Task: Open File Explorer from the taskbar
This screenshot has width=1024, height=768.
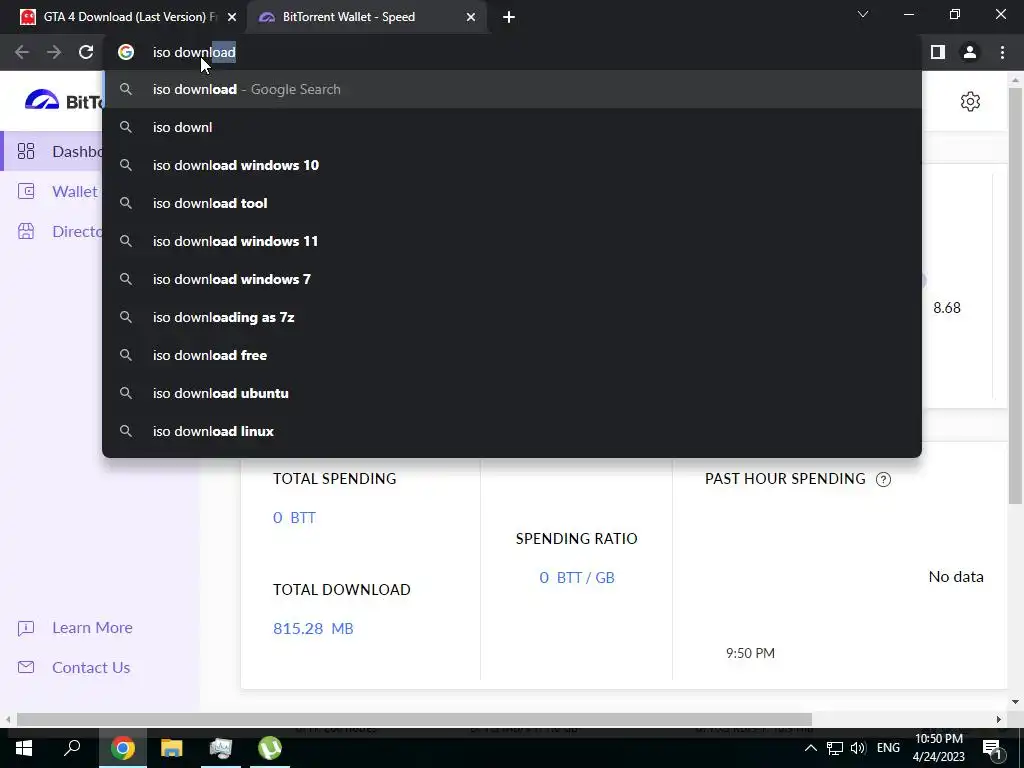Action: coord(171,748)
